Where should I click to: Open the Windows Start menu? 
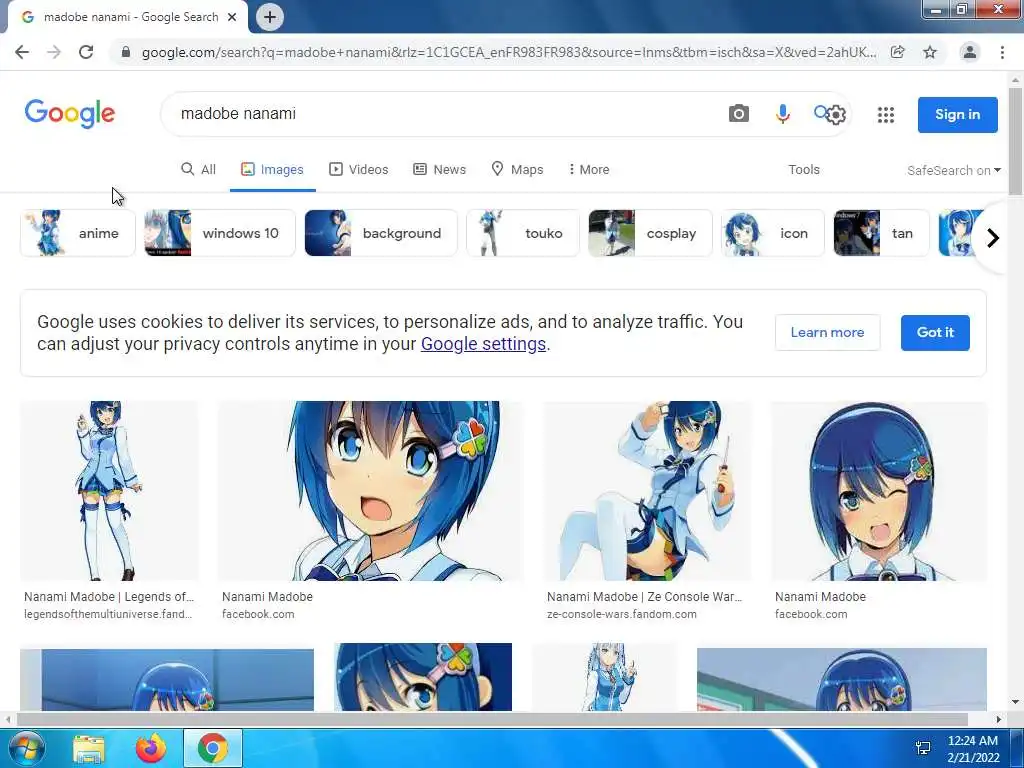26,748
